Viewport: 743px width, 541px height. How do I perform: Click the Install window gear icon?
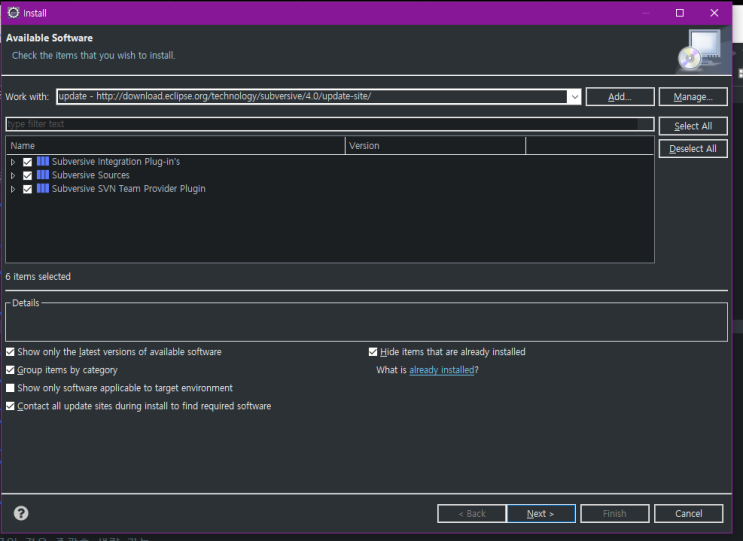(x=13, y=13)
